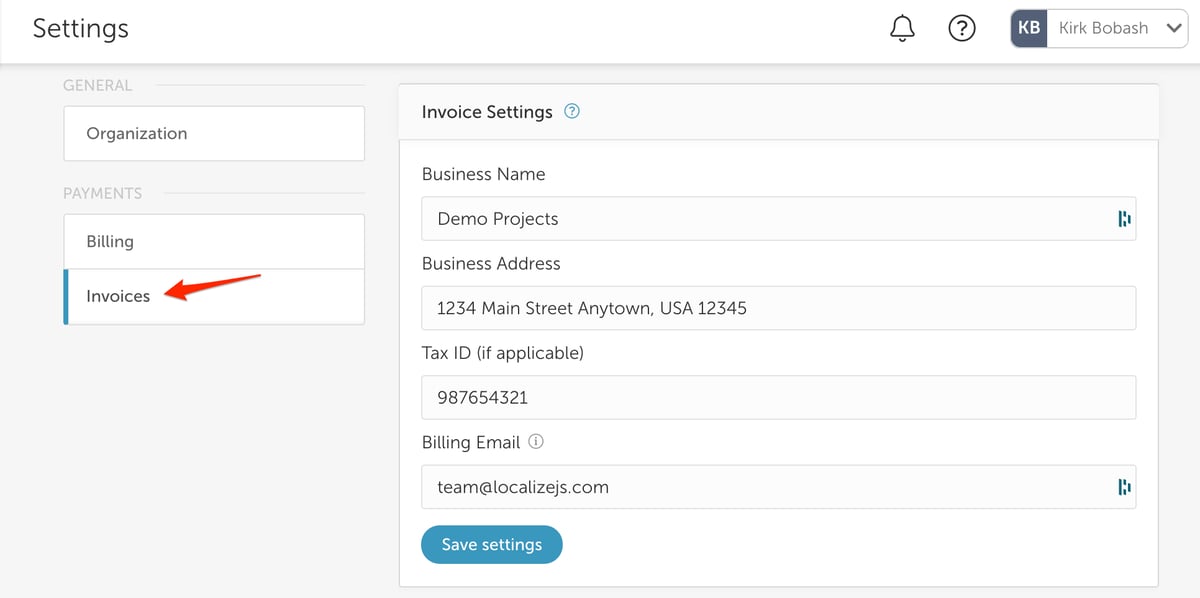Select the Billing menu item
Image resolution: width=1200 pixels, height=598 pixels.
(x=214, y=242)
